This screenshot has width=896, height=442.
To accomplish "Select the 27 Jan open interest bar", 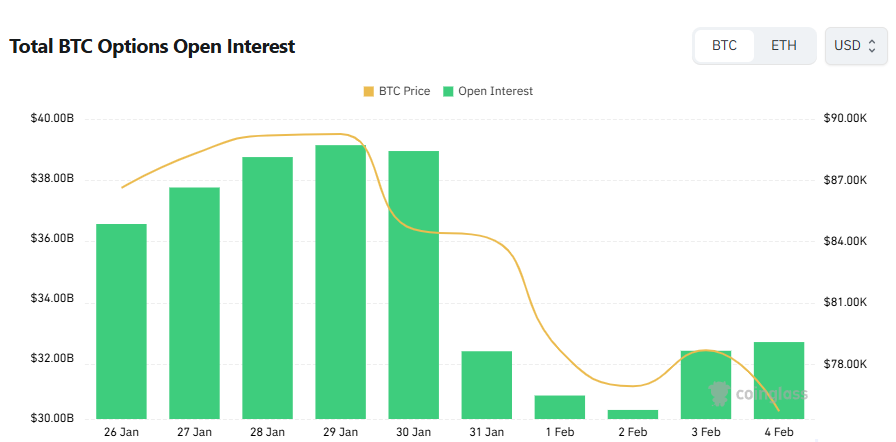I will pyautogui.click(x=194, y=302).
